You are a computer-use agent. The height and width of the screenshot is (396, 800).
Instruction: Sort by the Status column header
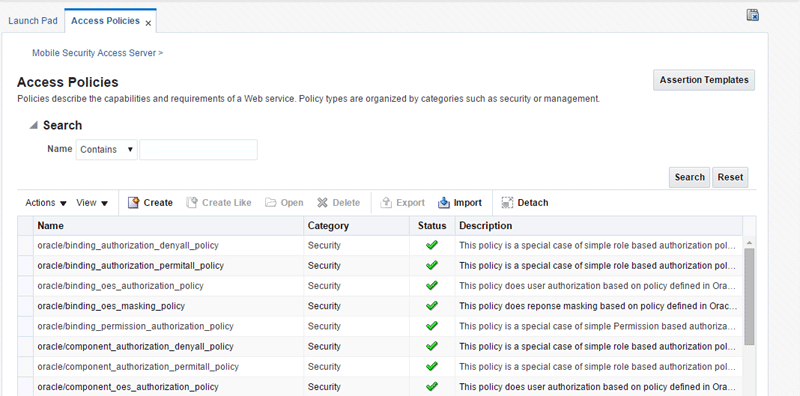tap(432, 226)
